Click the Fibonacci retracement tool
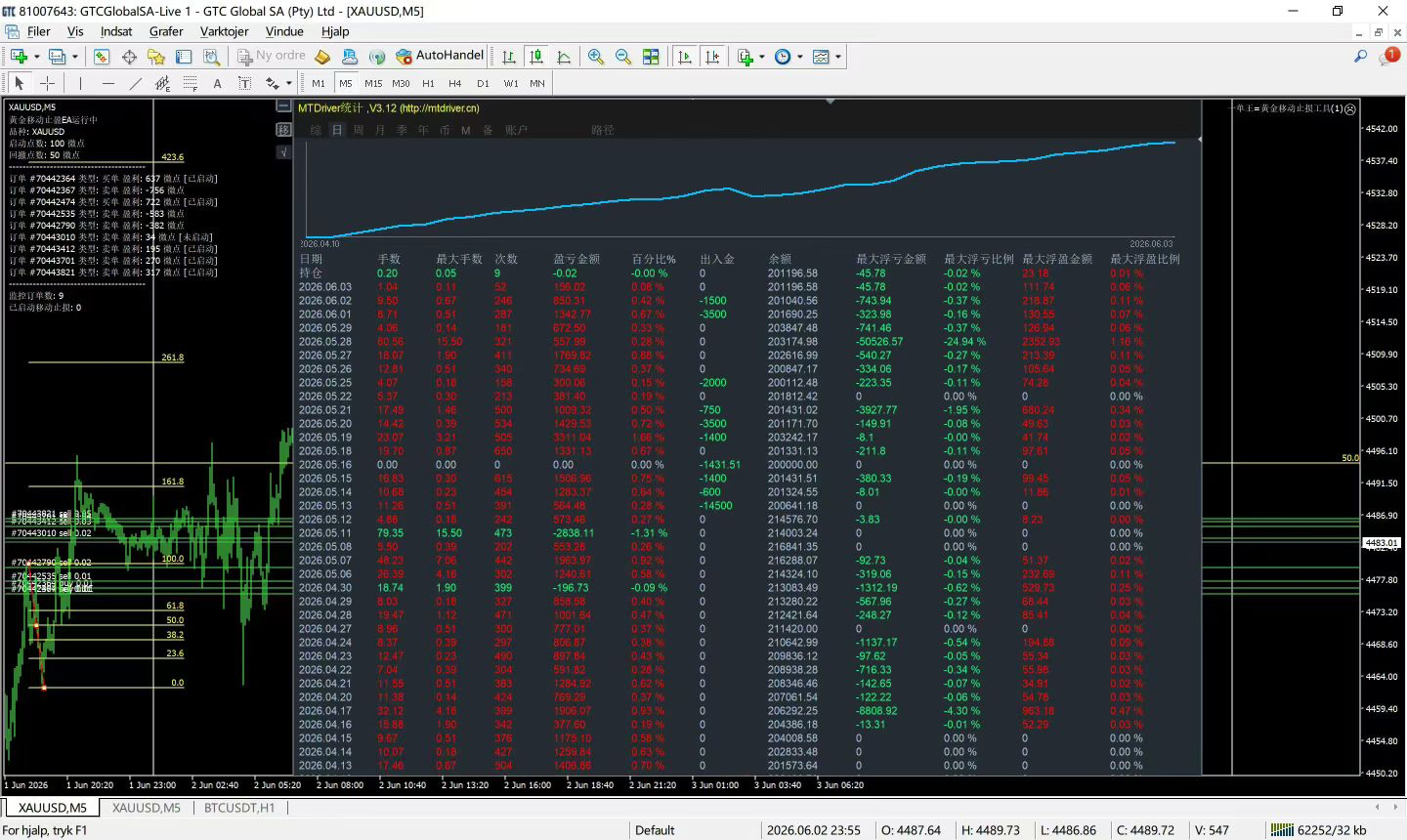This screenshot has width=1407, height=840. point(190,83)
